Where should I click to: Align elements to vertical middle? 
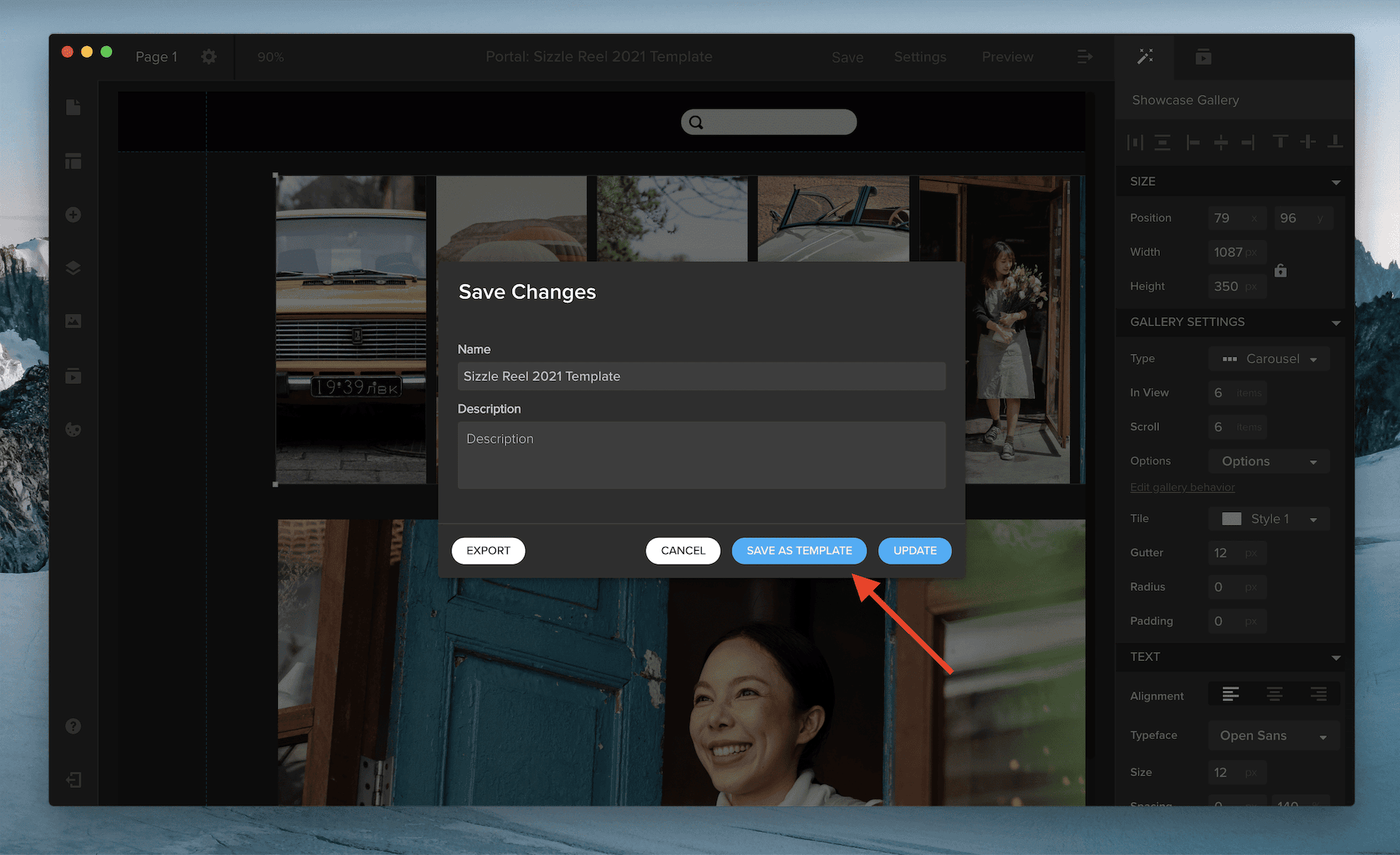tap(1308, 142)
